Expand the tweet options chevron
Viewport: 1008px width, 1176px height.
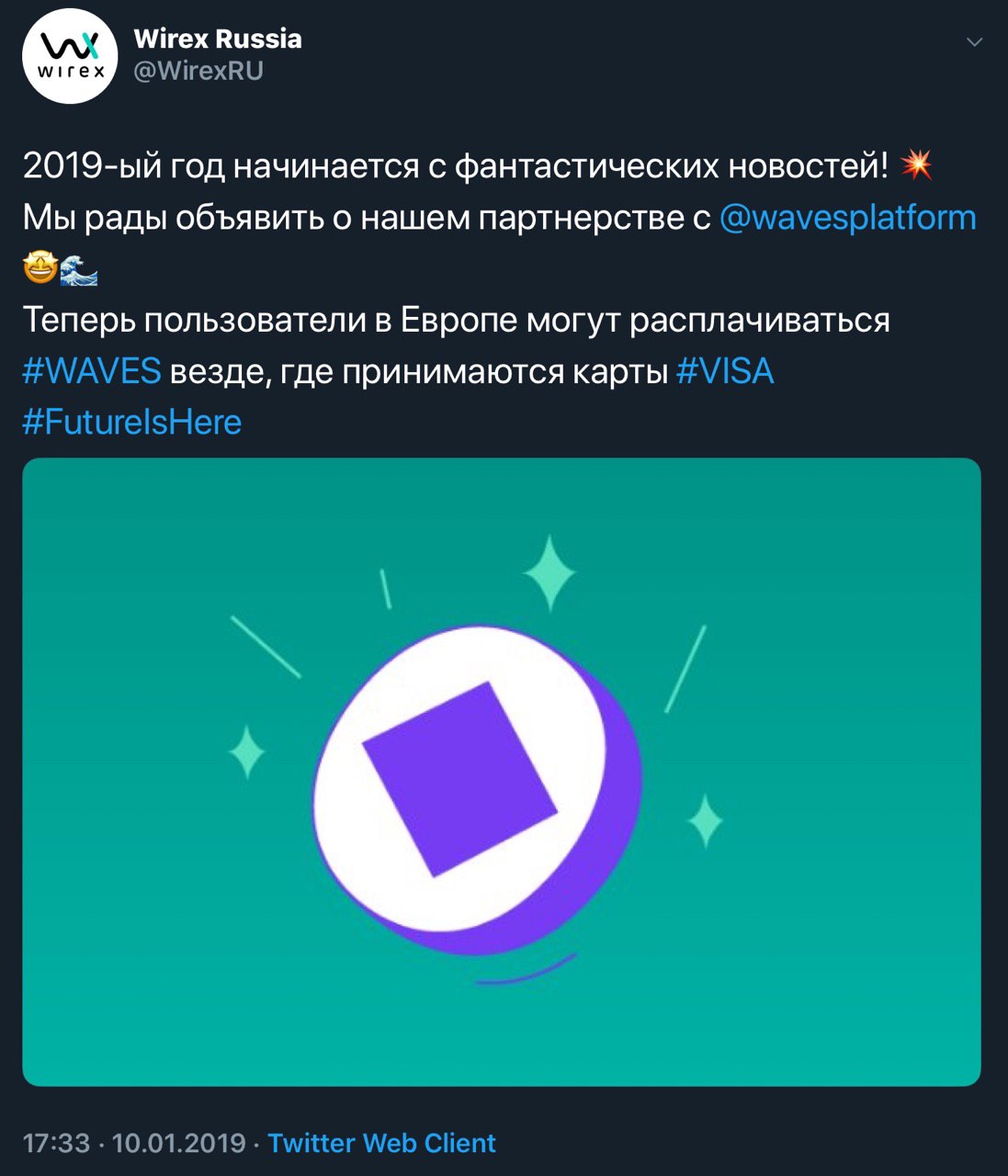pos(975,42)
